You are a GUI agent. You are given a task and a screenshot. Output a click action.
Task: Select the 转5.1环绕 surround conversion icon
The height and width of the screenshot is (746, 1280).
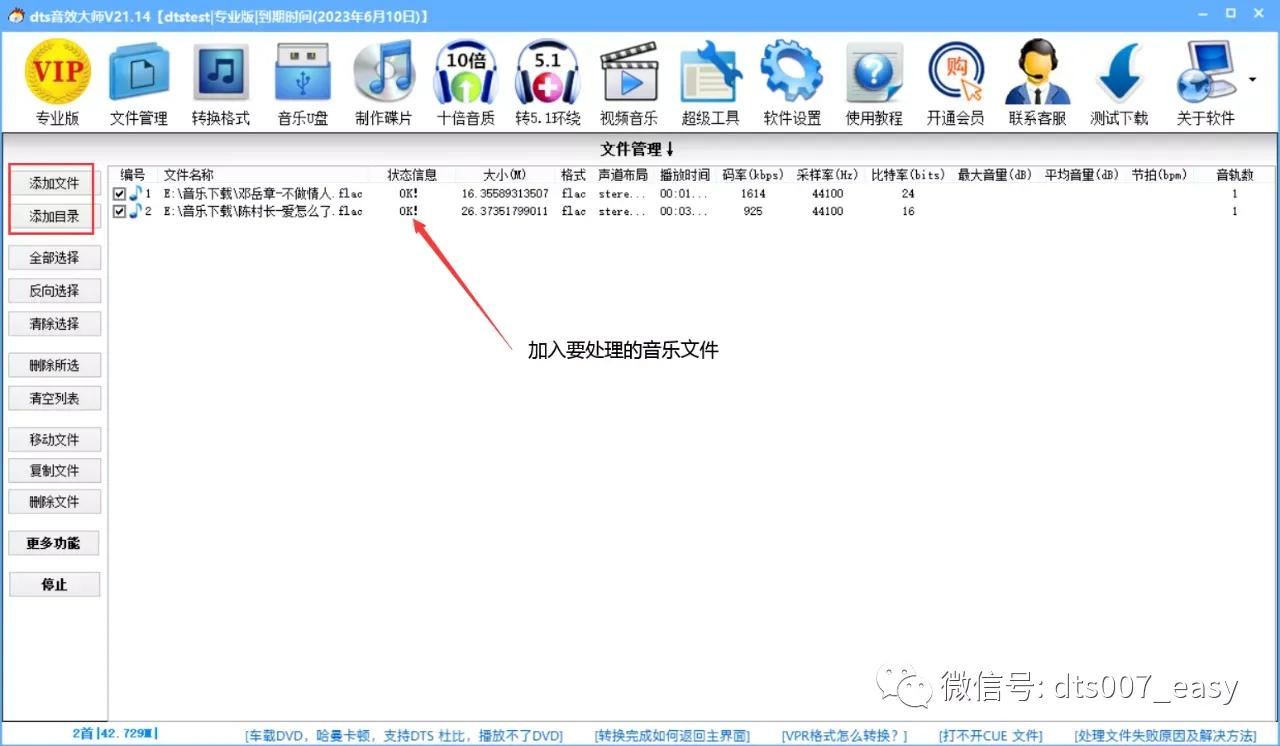[547, 70]
